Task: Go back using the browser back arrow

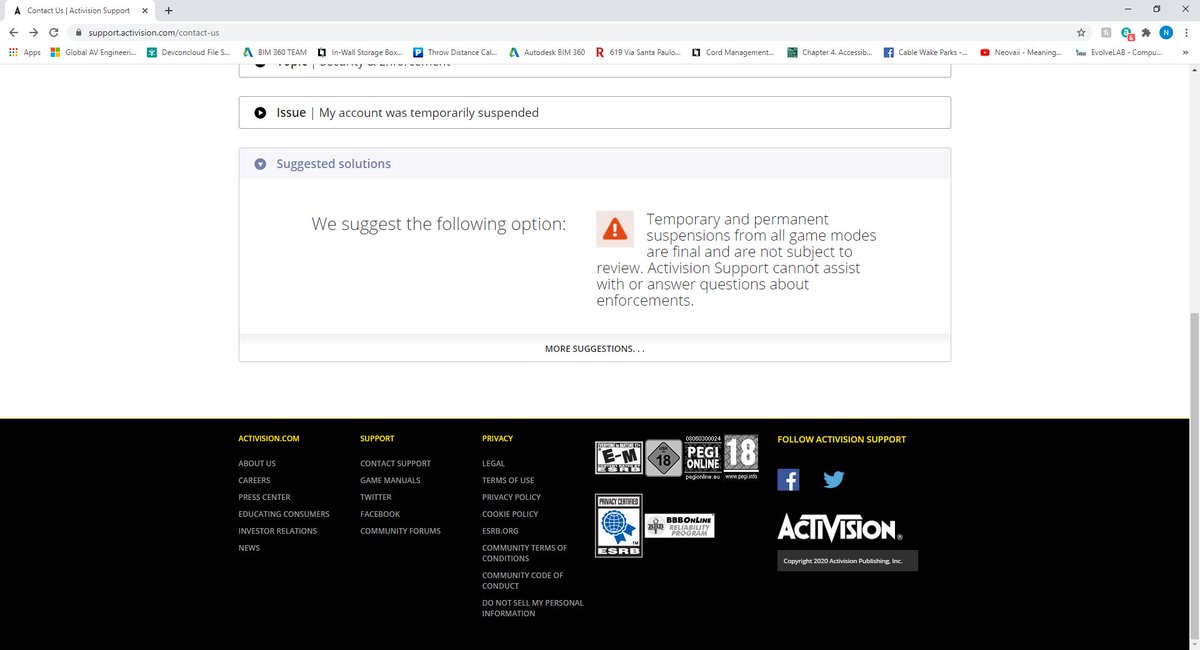Action: (x=14, y=32)
